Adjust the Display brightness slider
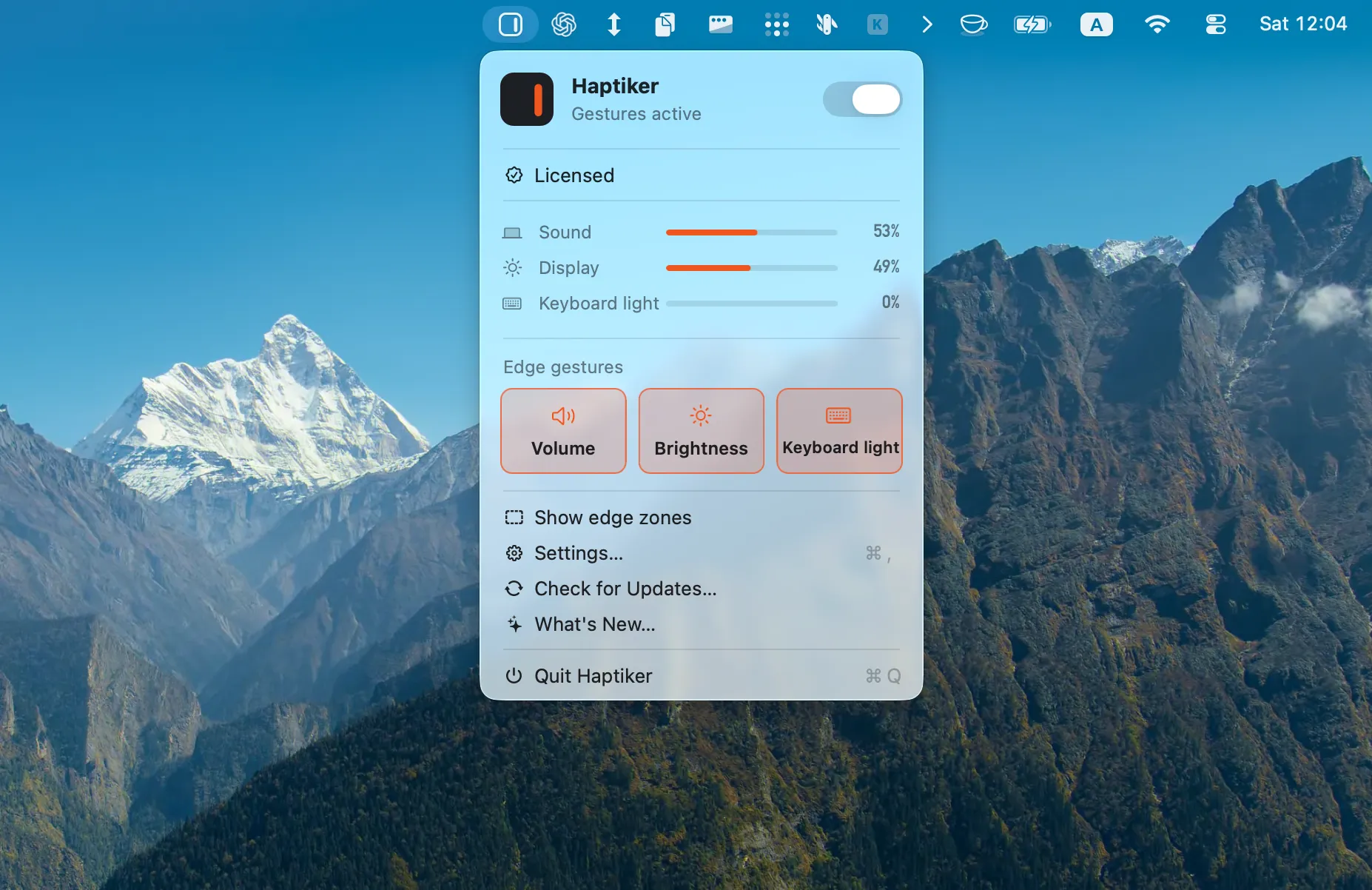 coord(751,268)
